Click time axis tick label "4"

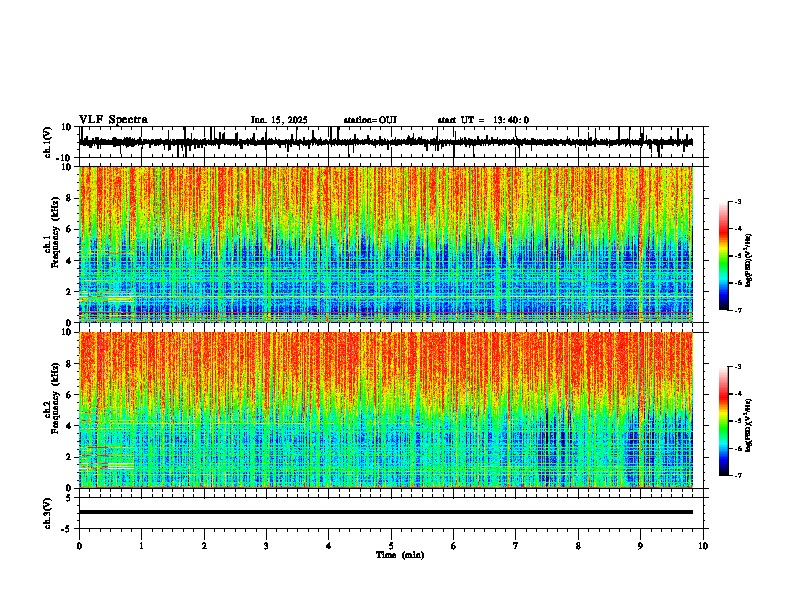[329, 546]
